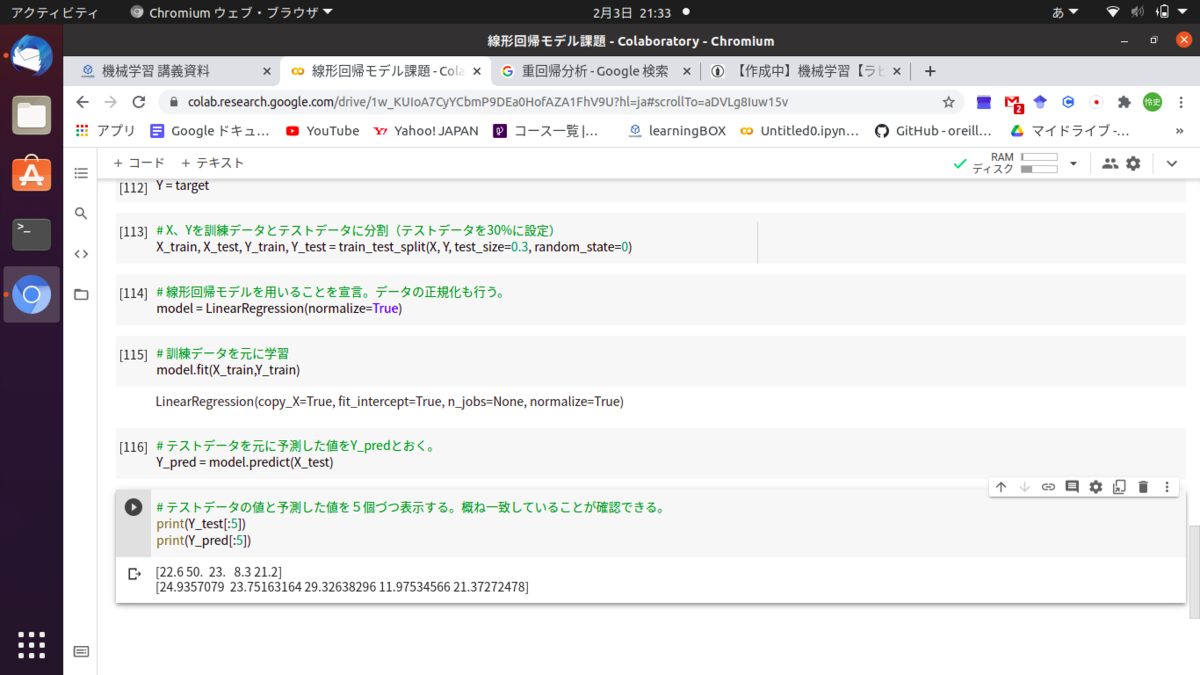Add a comment to the cell
Viewport: 1200px width, 675px height.
1072,487
